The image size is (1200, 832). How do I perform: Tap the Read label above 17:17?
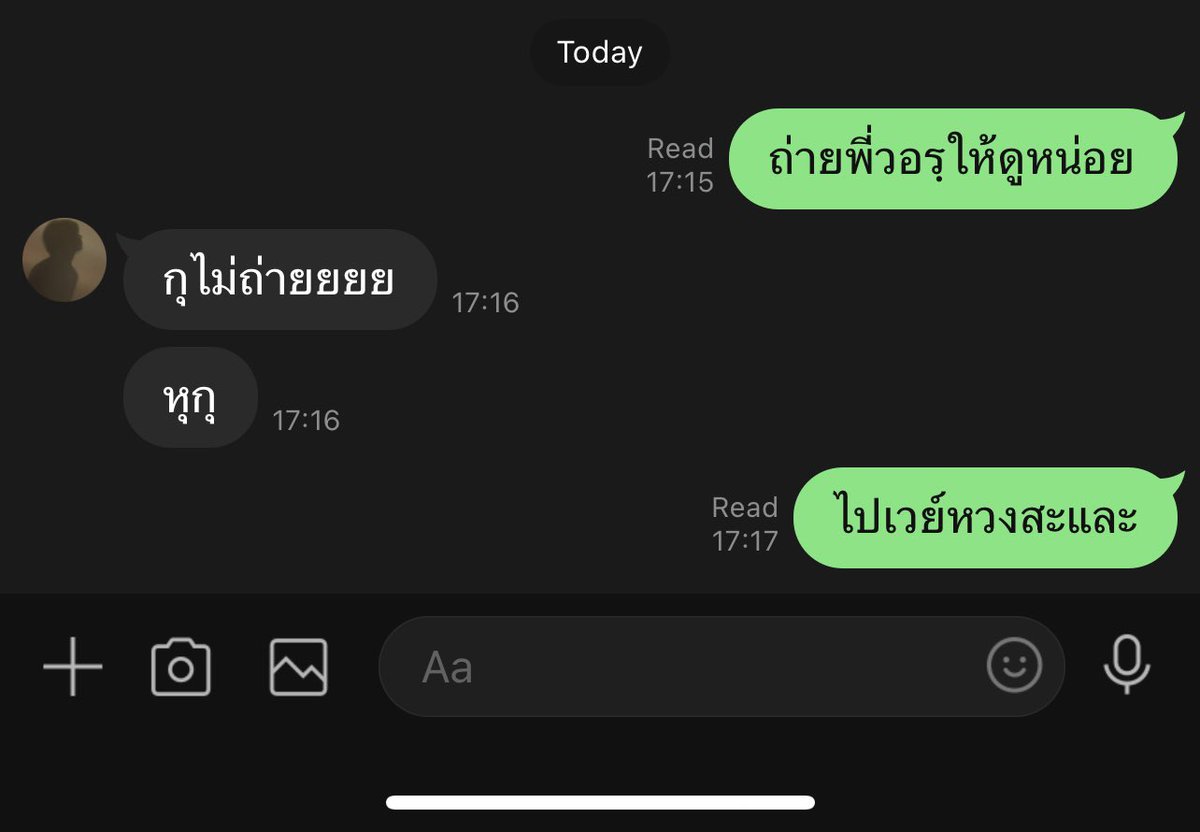(x=745, y=508)
